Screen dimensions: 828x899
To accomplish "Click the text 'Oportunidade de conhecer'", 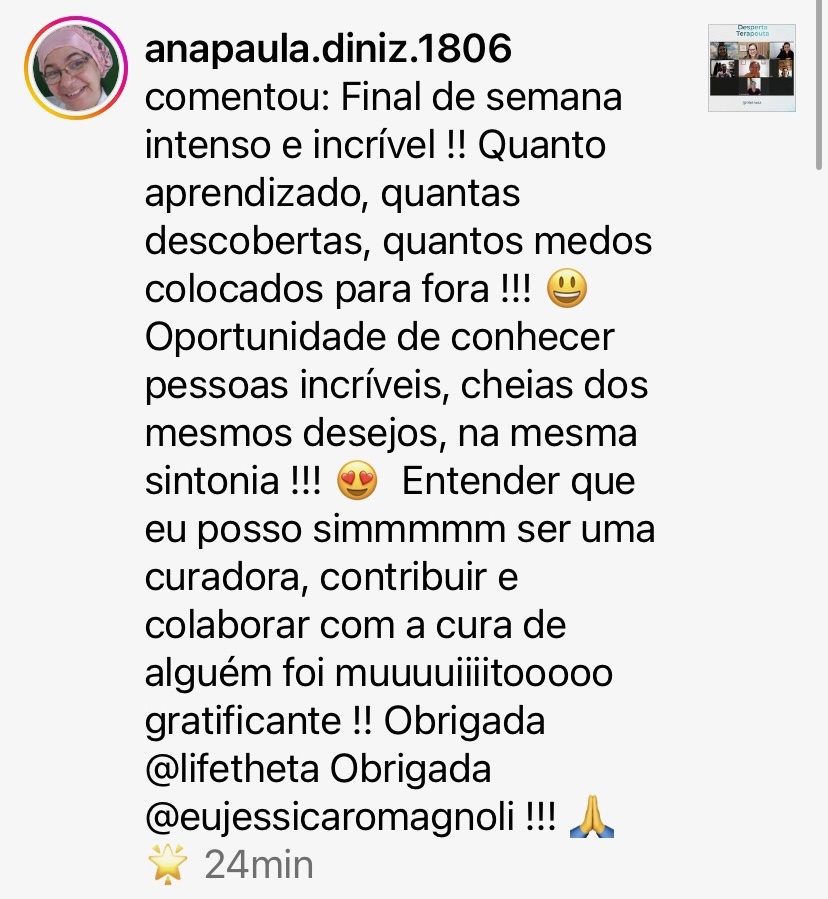I will coord(380,338).
